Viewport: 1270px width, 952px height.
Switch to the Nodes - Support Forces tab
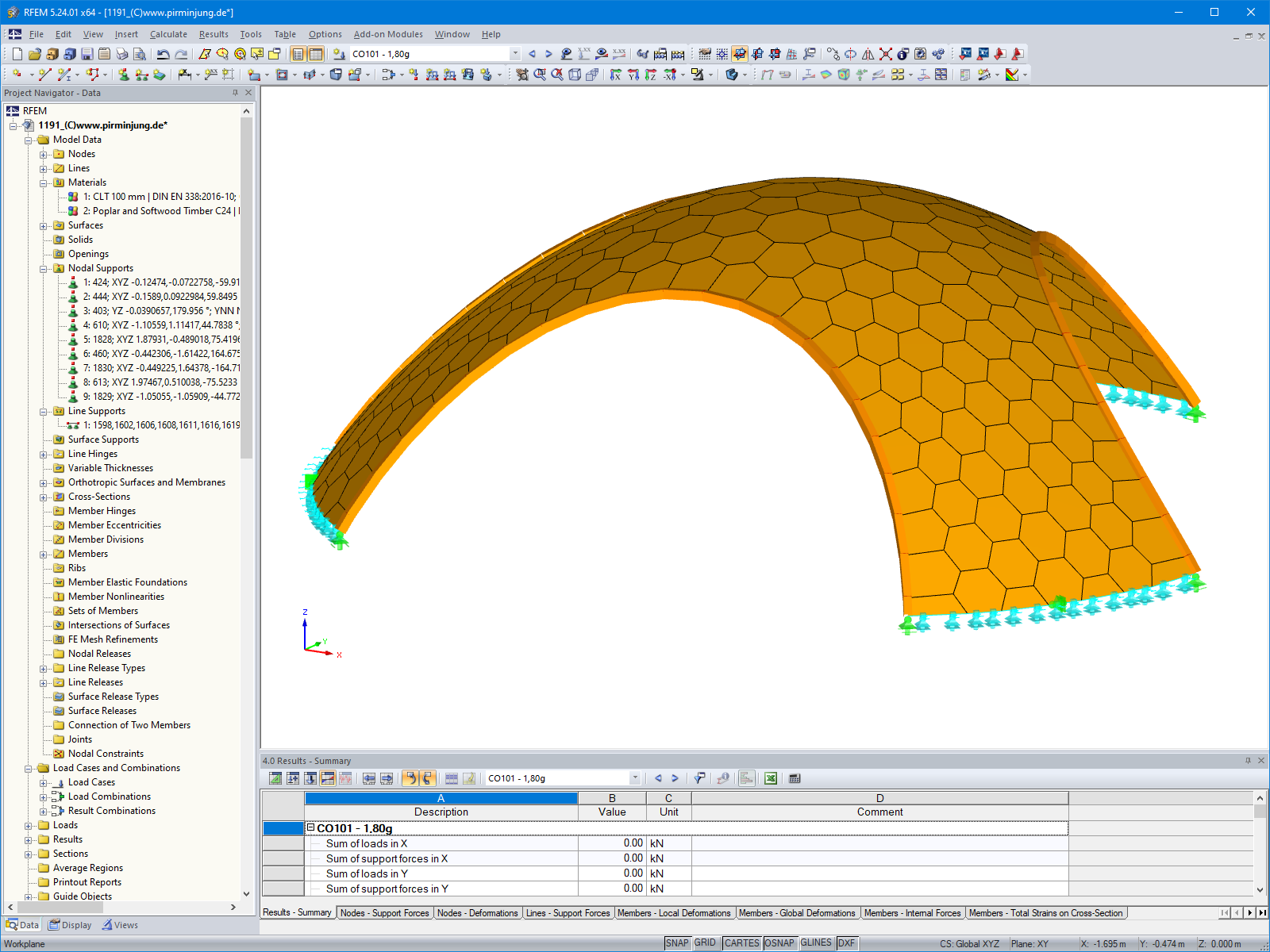click(x=385, y=913)
